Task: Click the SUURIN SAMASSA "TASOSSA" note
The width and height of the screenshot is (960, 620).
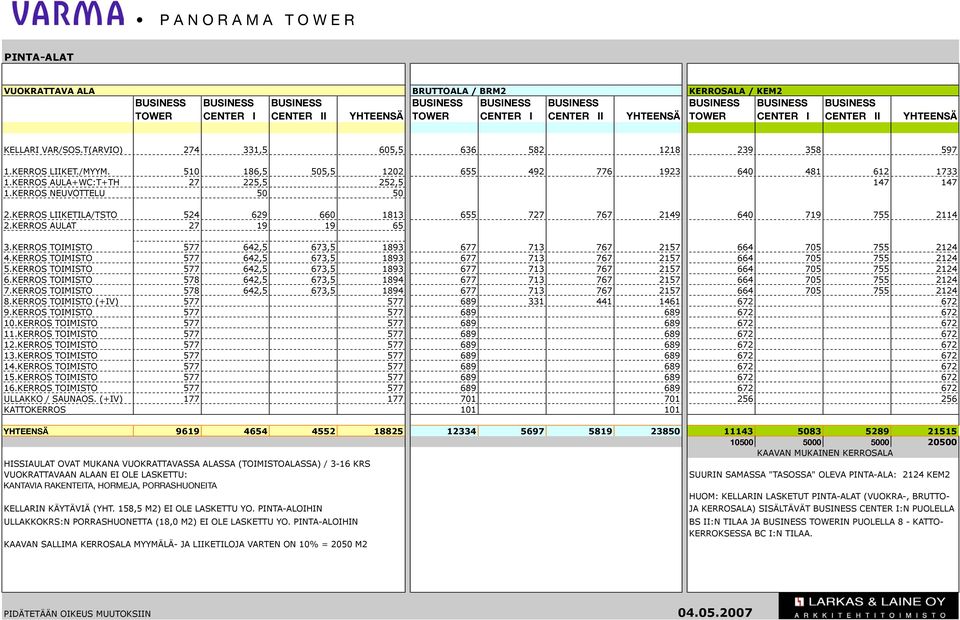Action: coord(819,475)
